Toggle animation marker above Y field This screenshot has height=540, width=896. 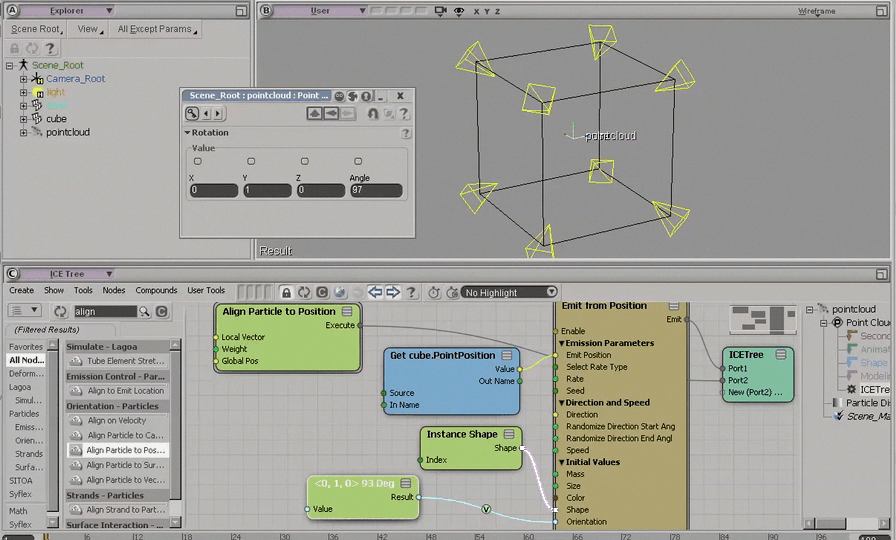[x=251, y=162]
